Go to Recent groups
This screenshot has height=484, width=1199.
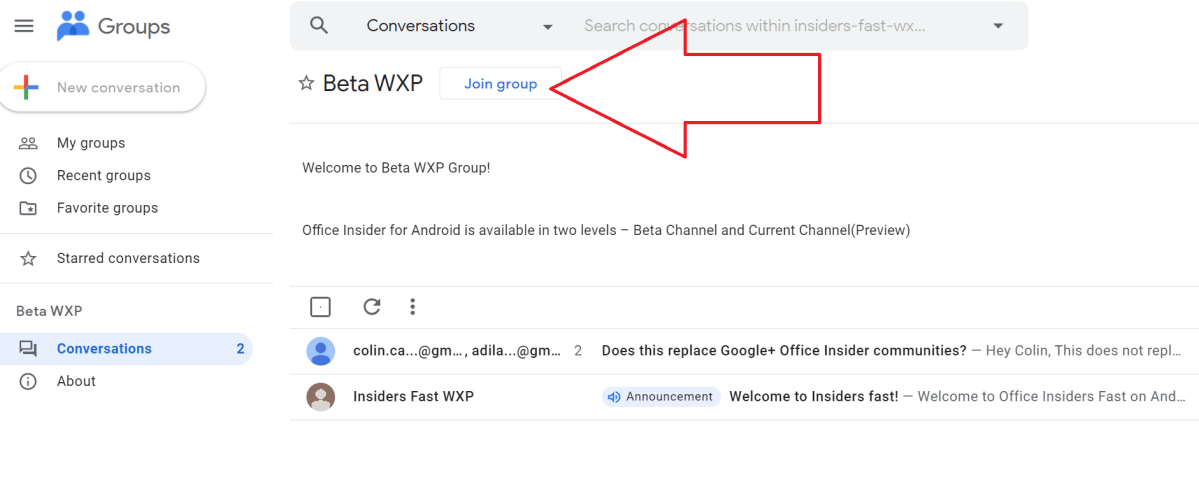coord(103,176)
